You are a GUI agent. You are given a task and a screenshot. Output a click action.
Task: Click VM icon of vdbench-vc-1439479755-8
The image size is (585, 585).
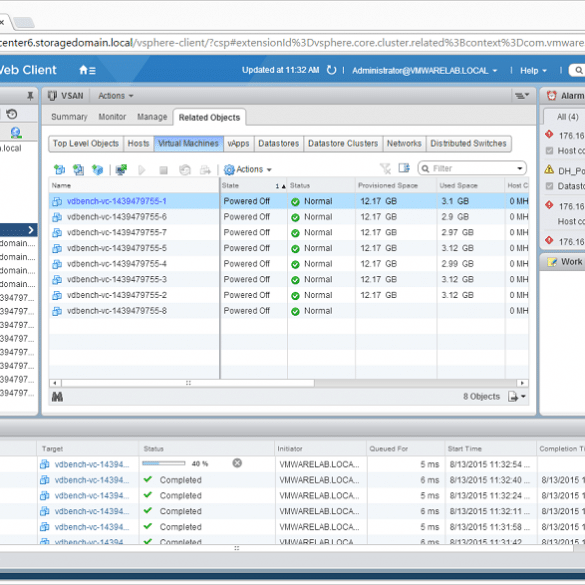point(57,311)
